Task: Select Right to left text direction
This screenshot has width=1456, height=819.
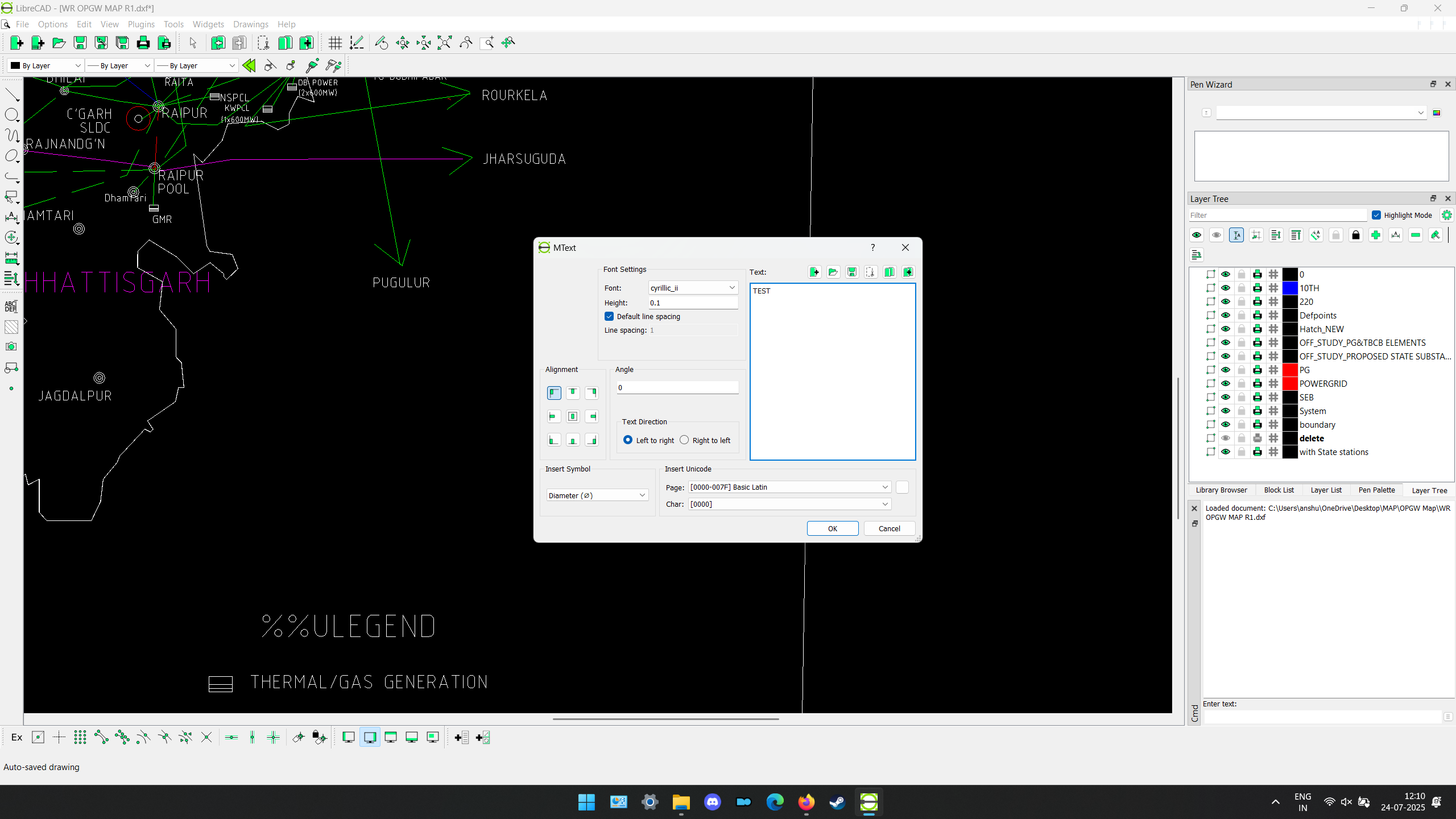Action: click(x=684, y=440)
